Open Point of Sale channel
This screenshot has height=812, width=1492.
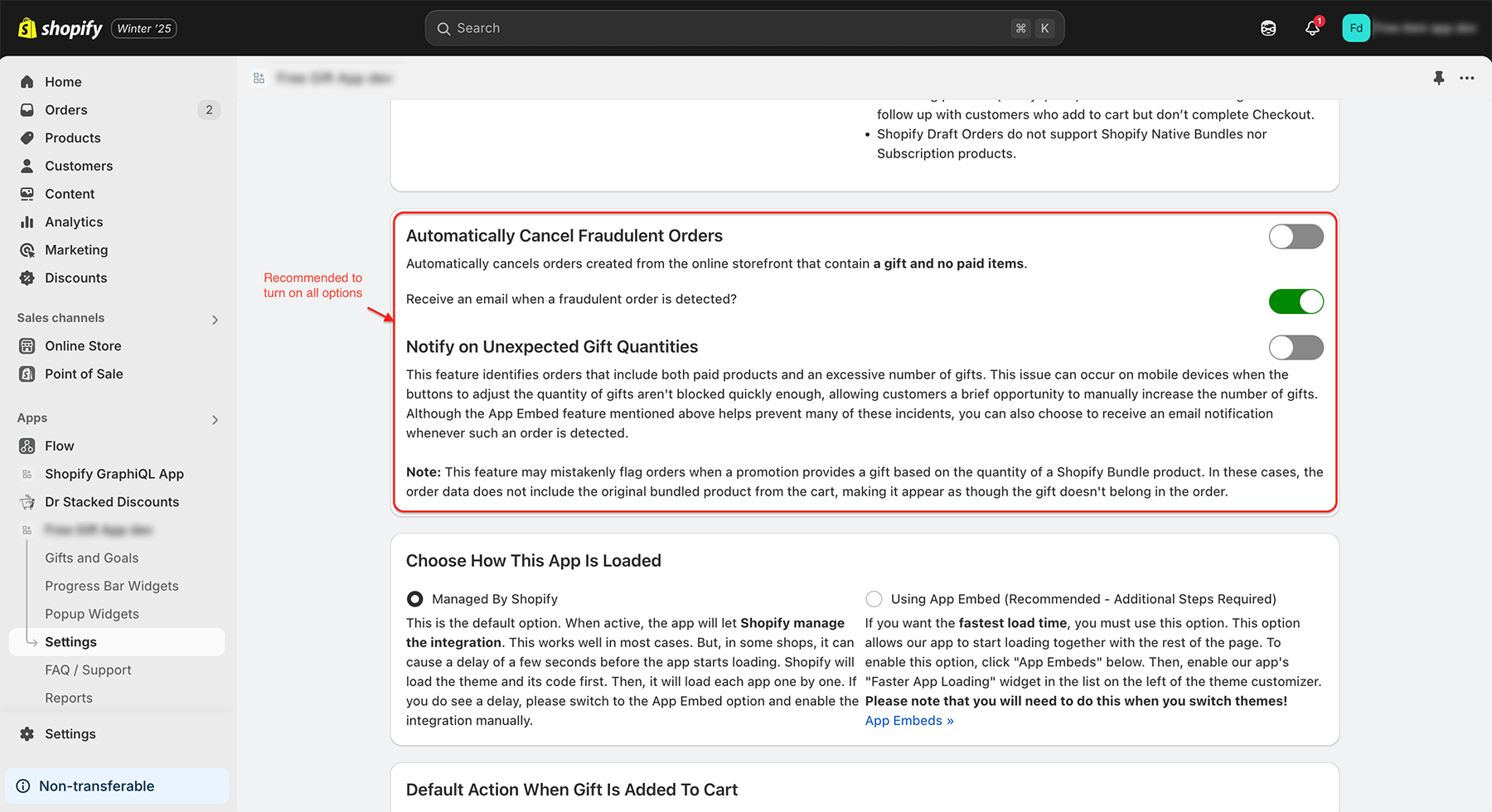84,375
